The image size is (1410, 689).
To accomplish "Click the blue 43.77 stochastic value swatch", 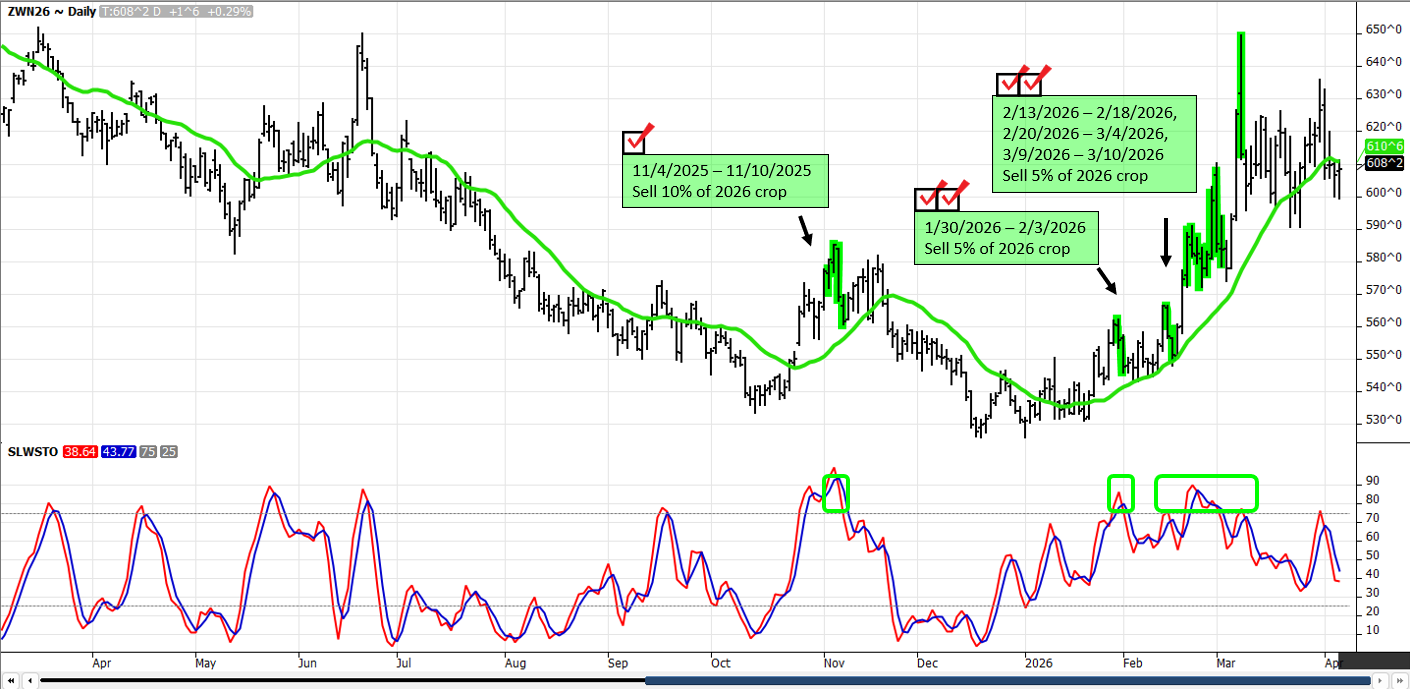I will click(116, 452).
